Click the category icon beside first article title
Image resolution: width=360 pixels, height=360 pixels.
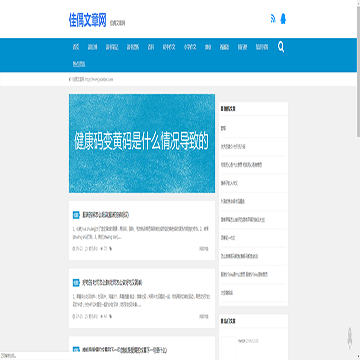(76, 215)
